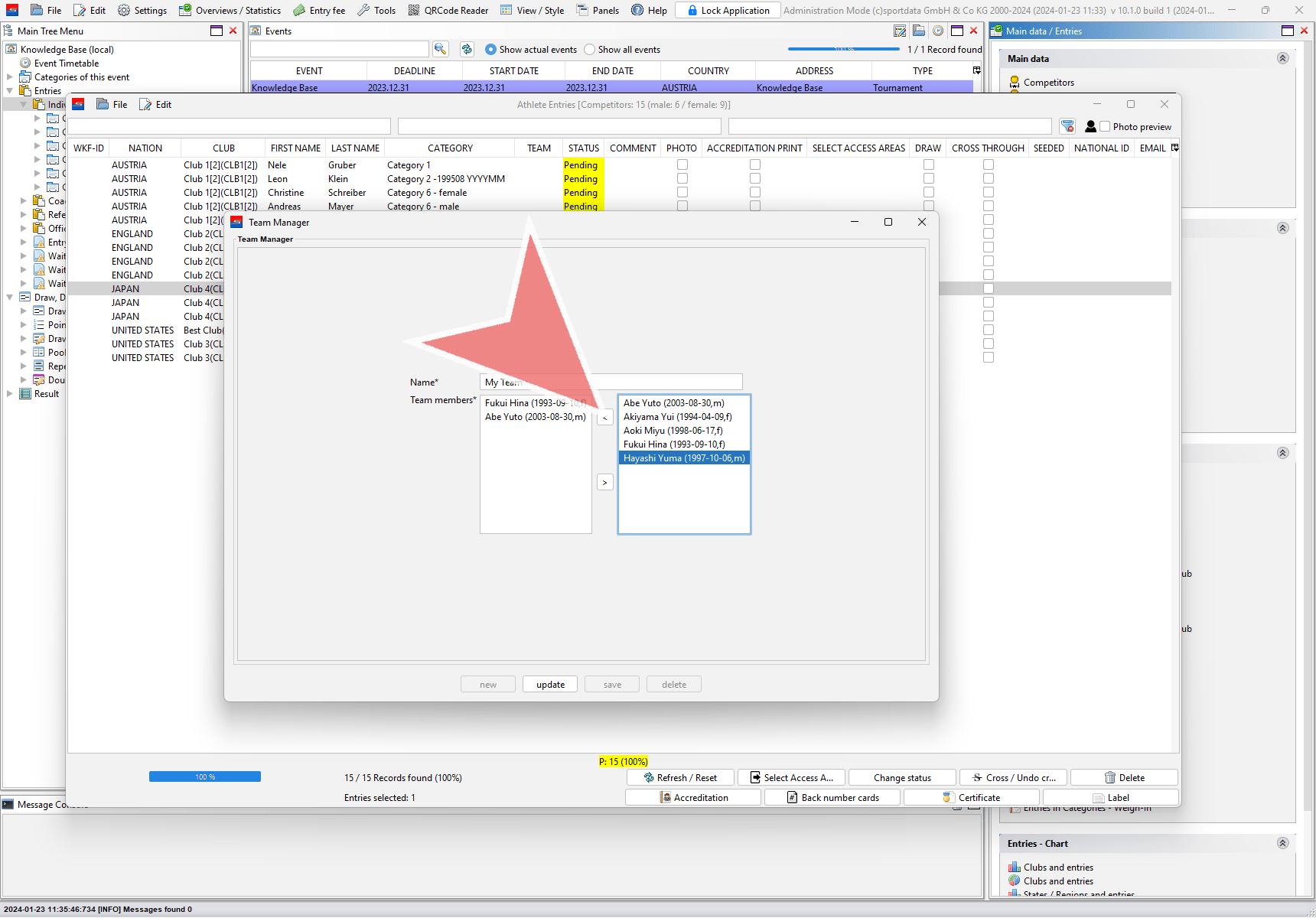This screenshot has height=918, width=1316.
Task: Click the Lock Application button
Action: point(728,10)
